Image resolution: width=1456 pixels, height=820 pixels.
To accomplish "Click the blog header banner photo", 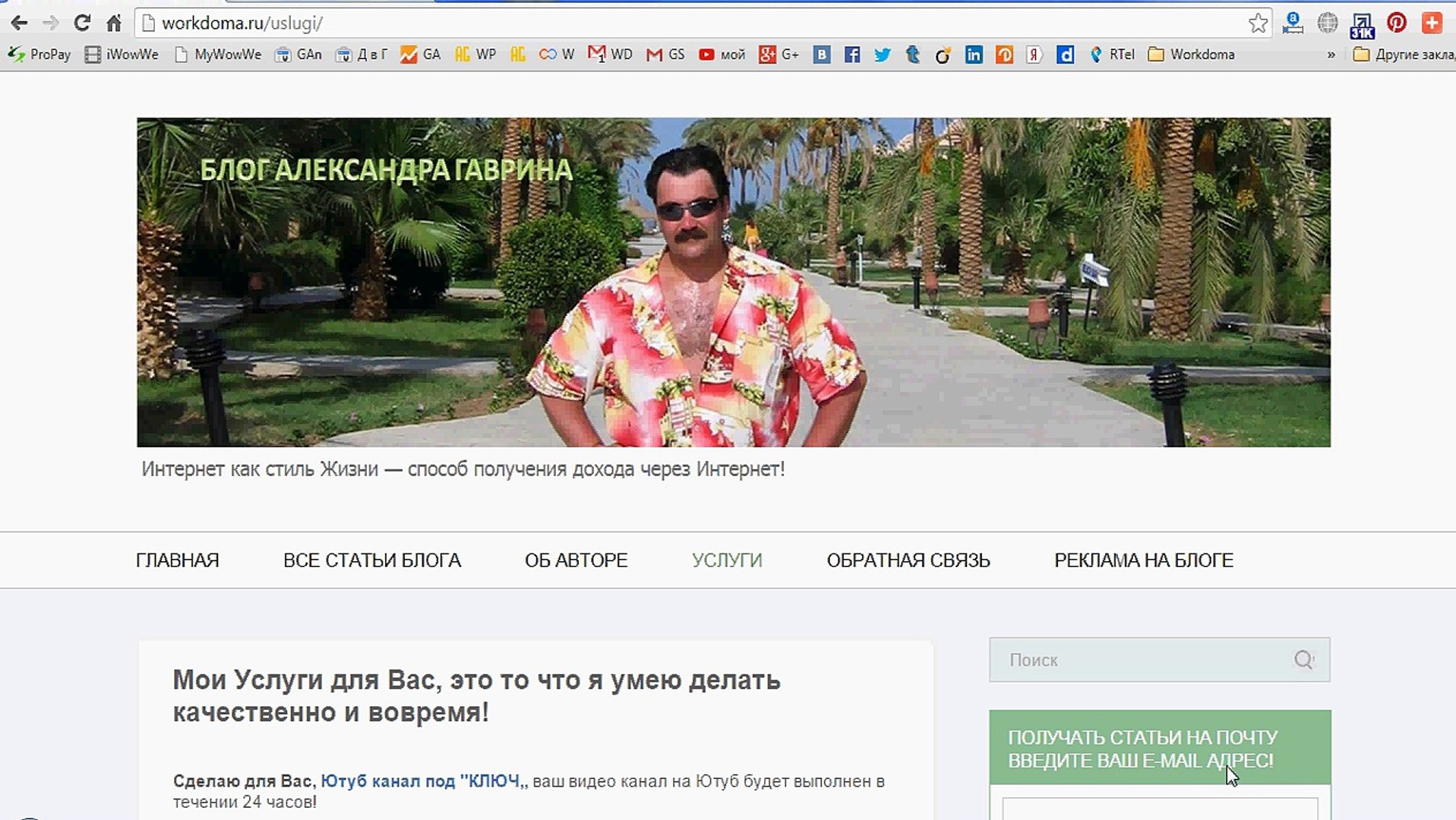I will tap(734, 282).
